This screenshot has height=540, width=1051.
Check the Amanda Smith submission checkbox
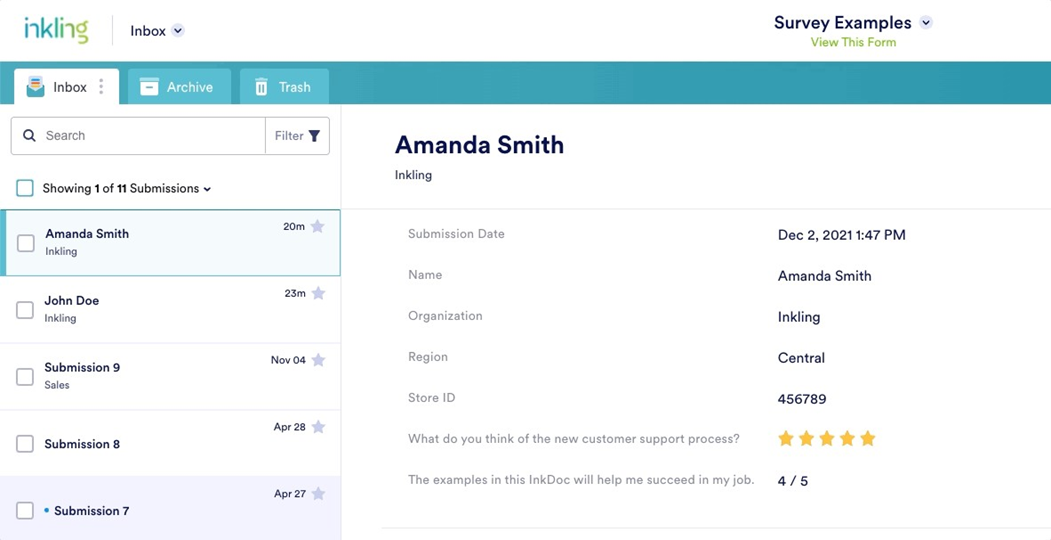26,243
